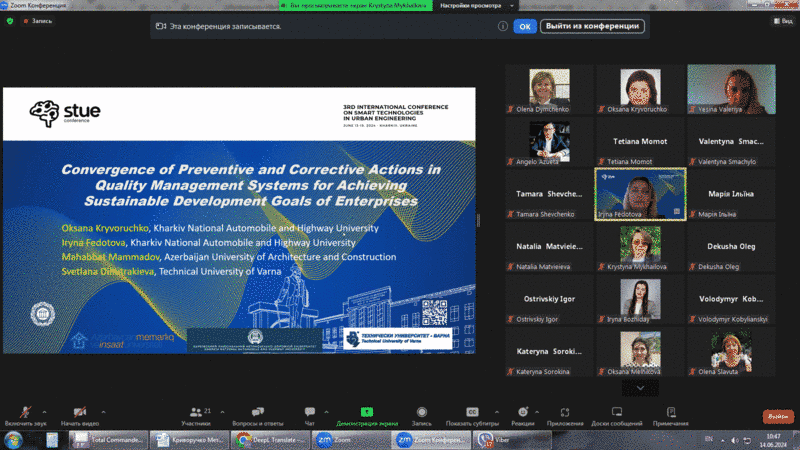
Task: Select Angelo Azueta video thumbnail
Action: click(x=549, y=142)
